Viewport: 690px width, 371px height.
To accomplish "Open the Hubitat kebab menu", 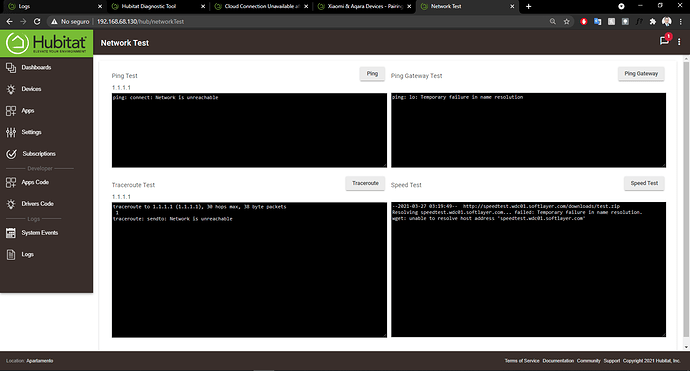I will (x=679, y=41).
